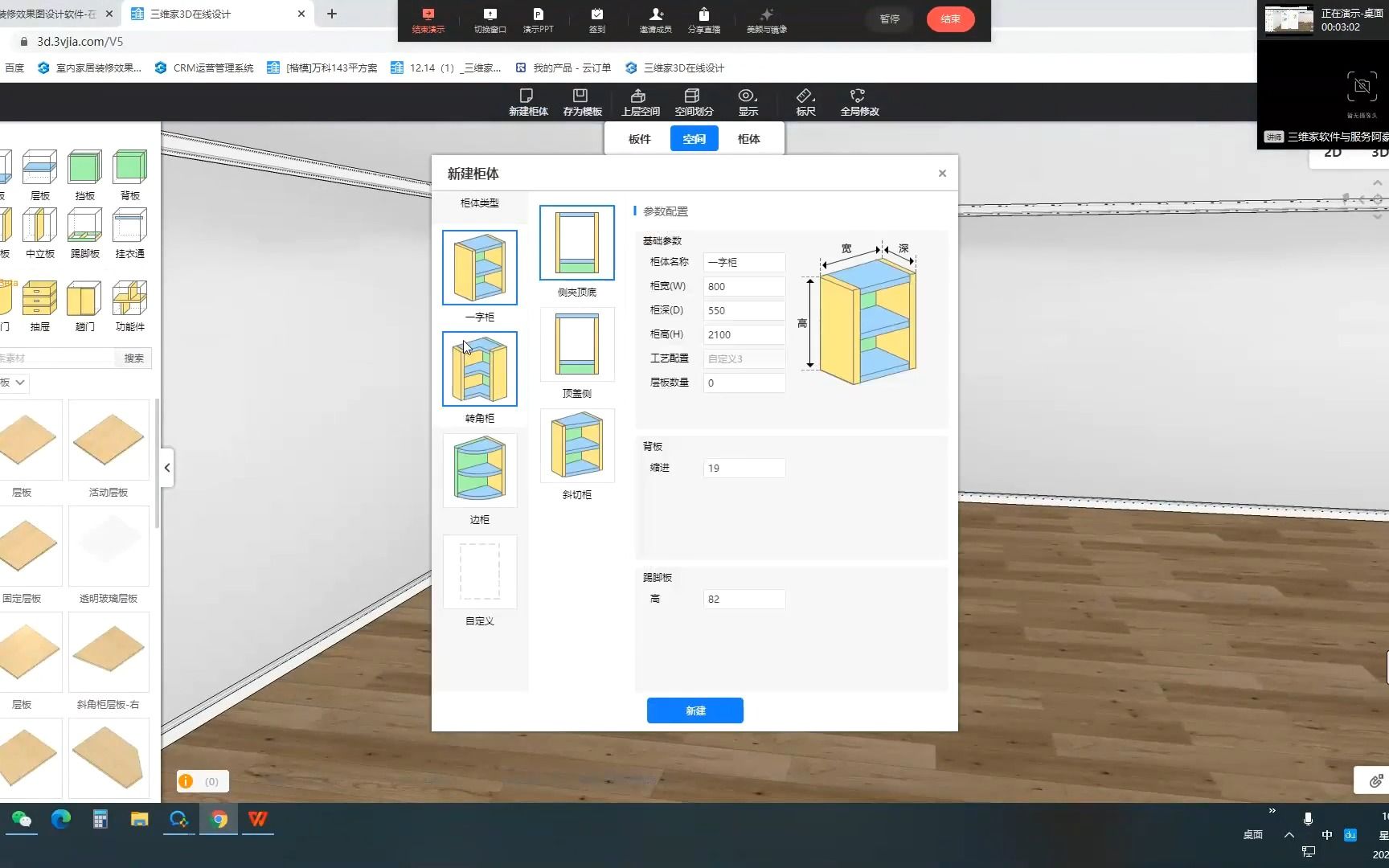Click the 活动层板 thumbnail

(109, 440)
